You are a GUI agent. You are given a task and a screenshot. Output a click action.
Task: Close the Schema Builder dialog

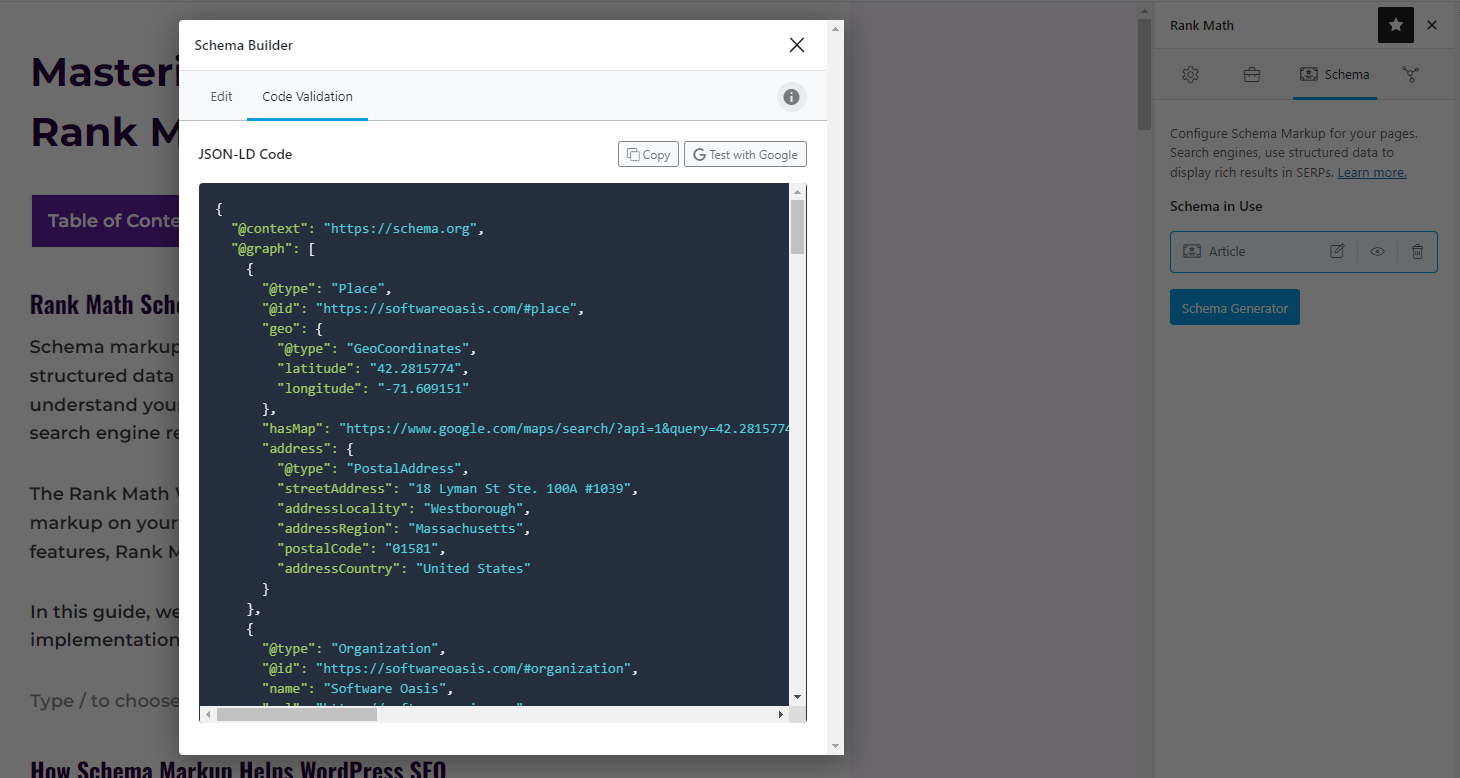(x=796, y=45)
